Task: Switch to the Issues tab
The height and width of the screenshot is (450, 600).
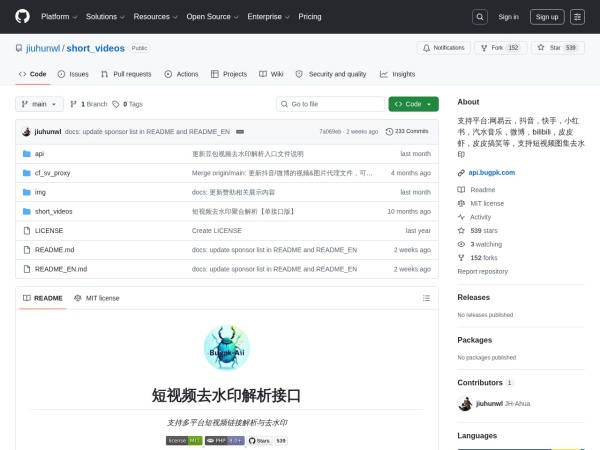Action: (73, 74)
